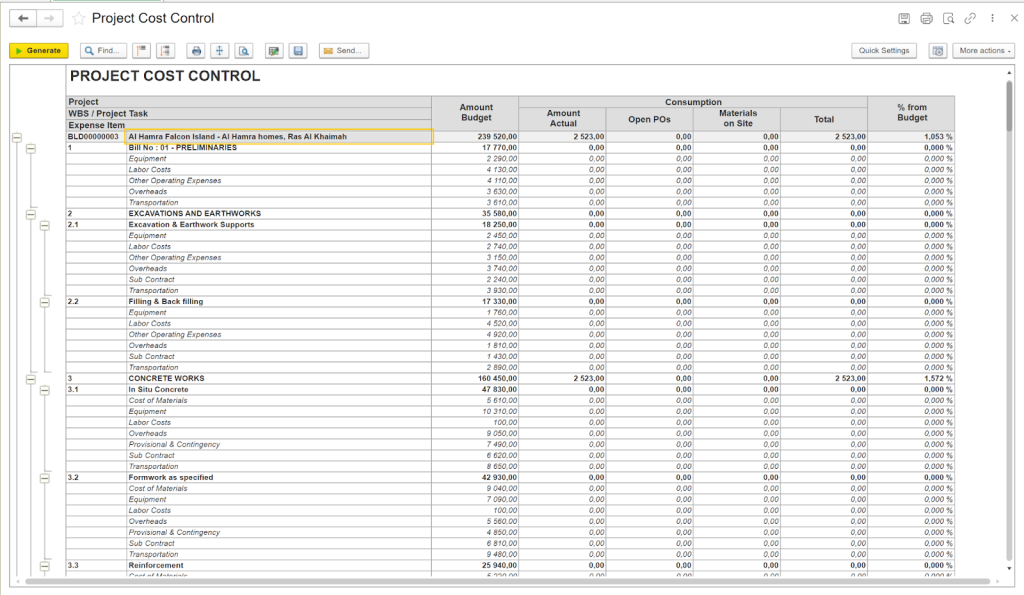Viewport: 1024px width, 595px height.
Task: Click the save icon in the title bar
Action: [906, 18]
